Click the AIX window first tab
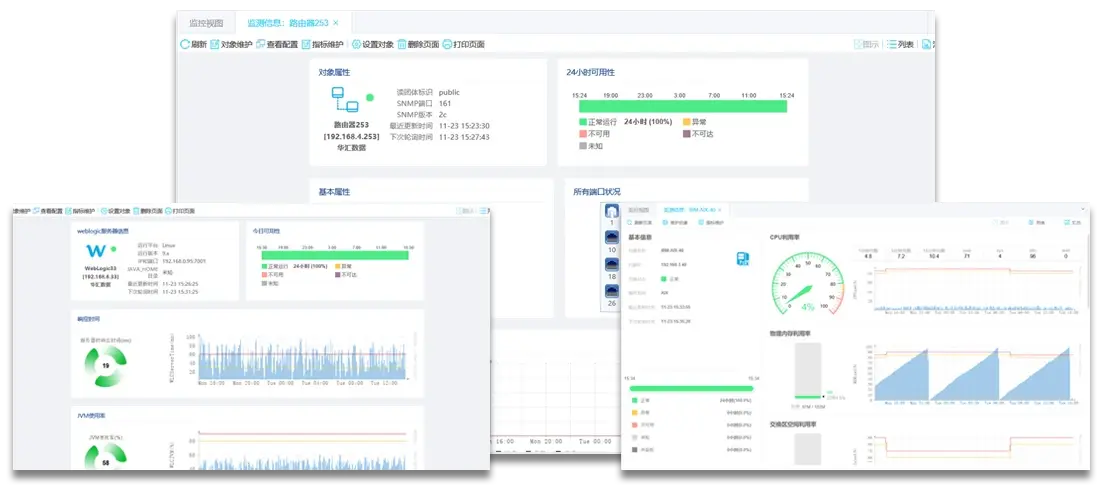 pyautogui.click(x=638, y=210)
